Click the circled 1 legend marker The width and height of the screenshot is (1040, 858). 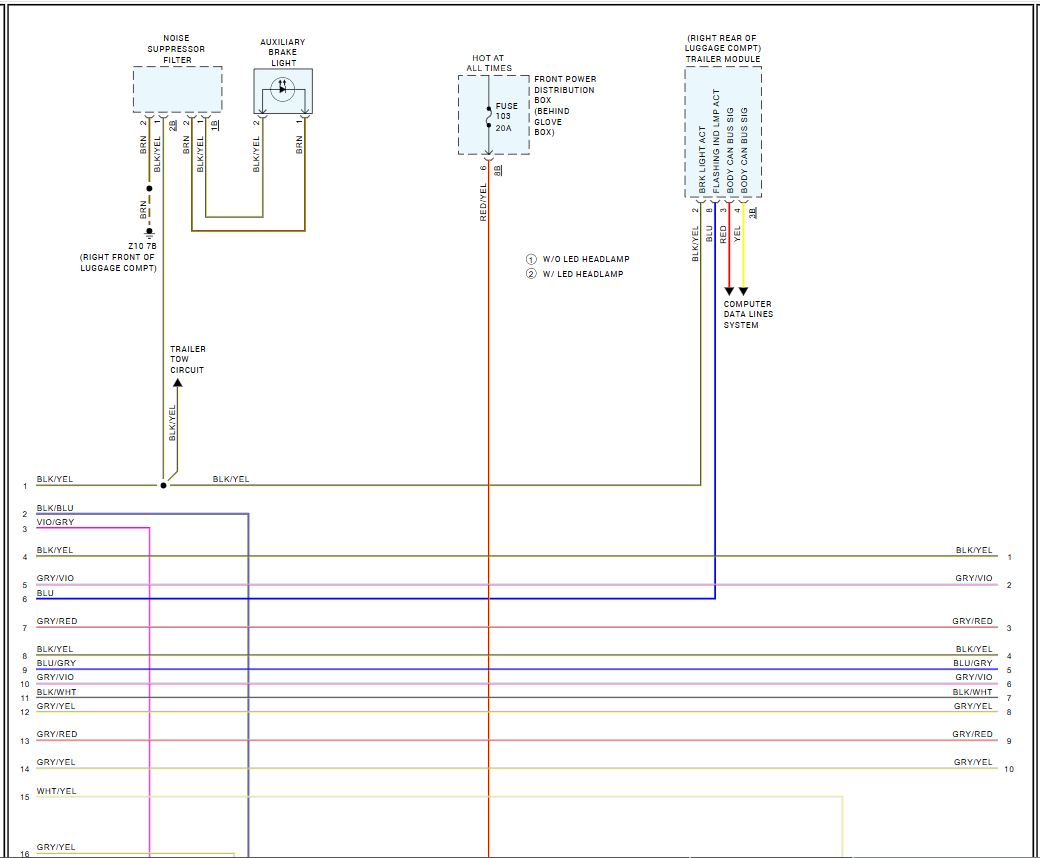pyautogui.click(x=532, y=259)
